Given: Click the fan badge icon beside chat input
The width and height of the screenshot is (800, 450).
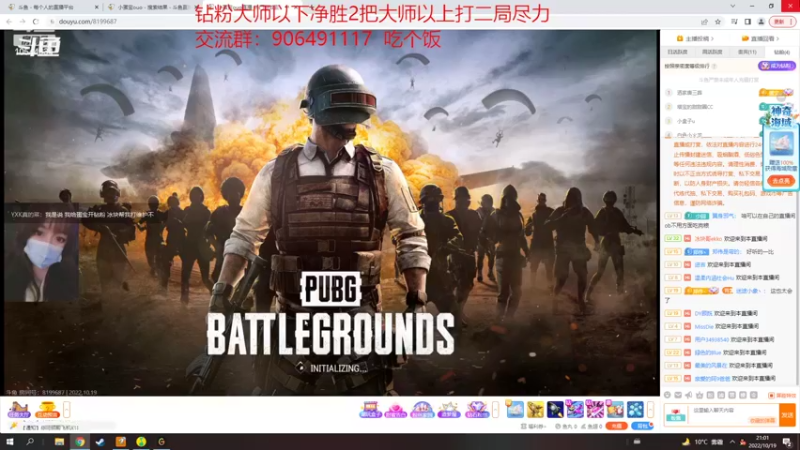Looking at the screenshot, I should 676,414.
